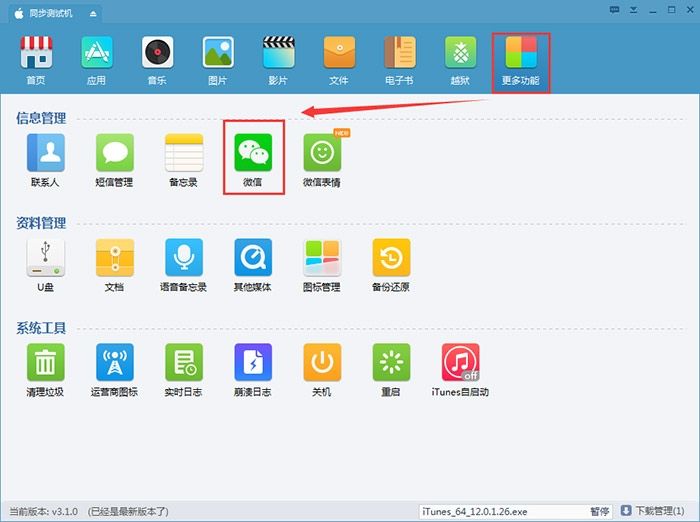The height and width of the screenshot is (522, 700).
Task: Run the 清理垃圾 junk cleaner
Action: (45, 362)
